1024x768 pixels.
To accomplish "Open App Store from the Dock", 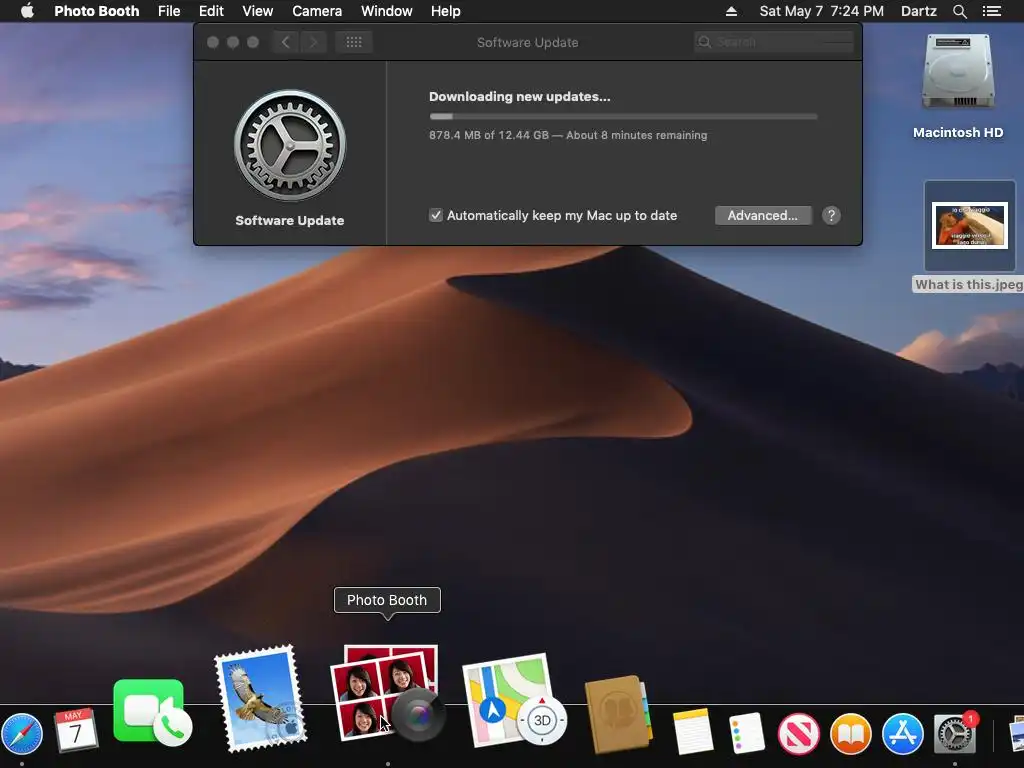I will point(903,733).
